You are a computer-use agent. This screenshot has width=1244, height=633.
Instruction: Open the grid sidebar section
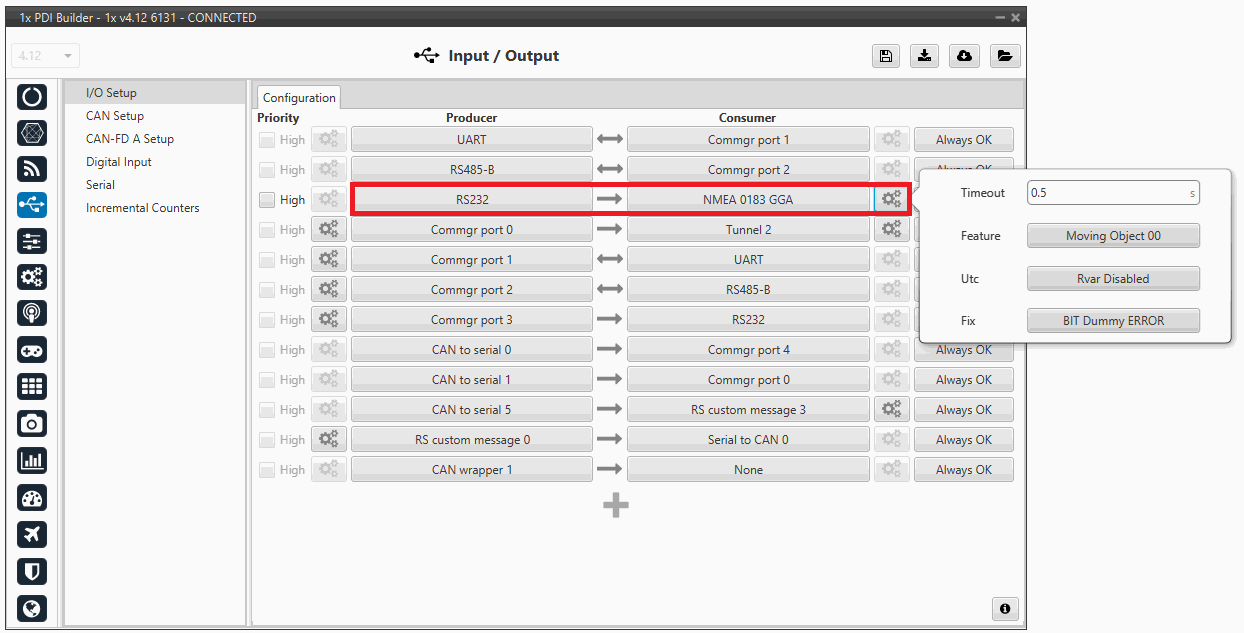[32, 387]
